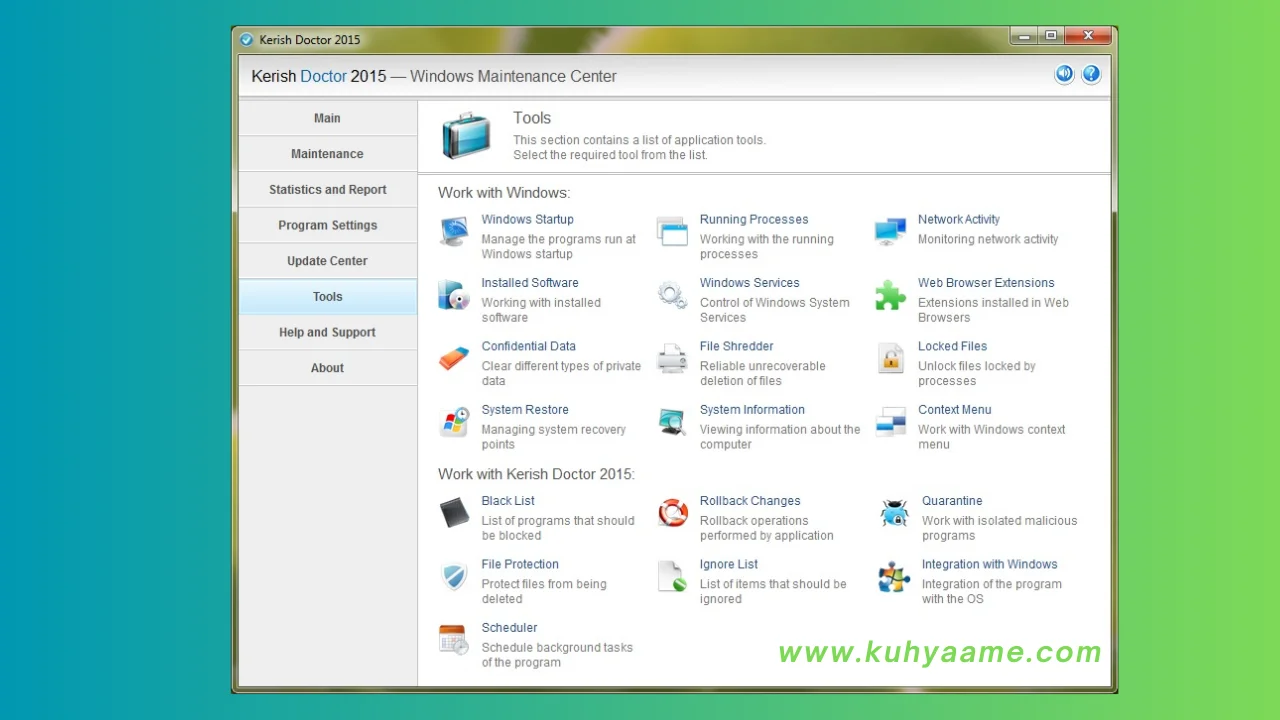Open the Rollback Changes link
The image size is (1280, 720).
pyautogui.click(x=750, y=501)
